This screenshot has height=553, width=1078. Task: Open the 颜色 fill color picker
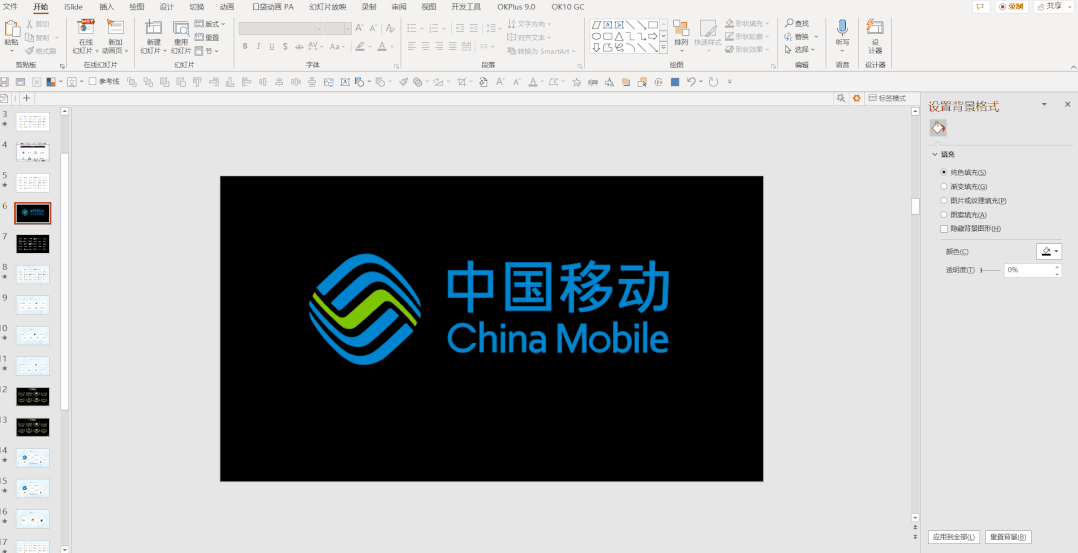pos(1048,252)
